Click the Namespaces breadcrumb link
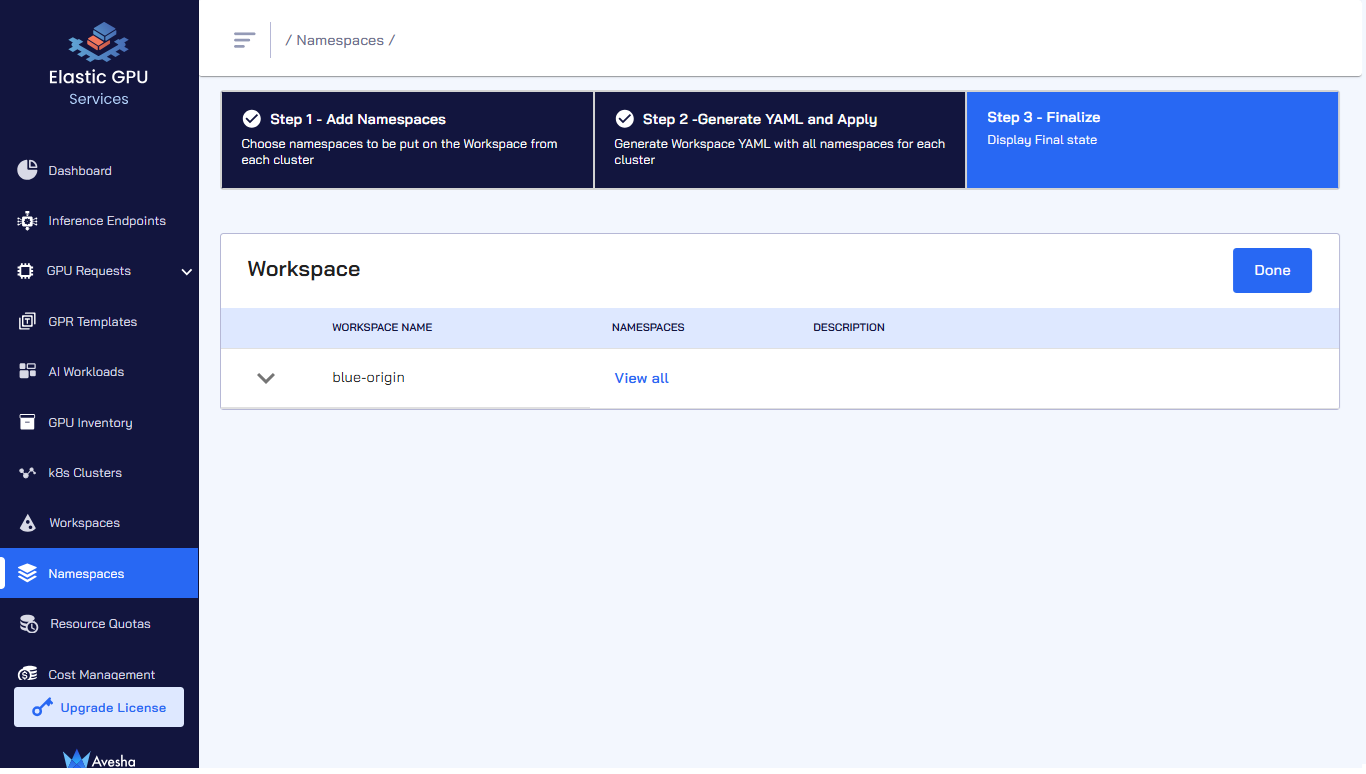 [340, 41]
